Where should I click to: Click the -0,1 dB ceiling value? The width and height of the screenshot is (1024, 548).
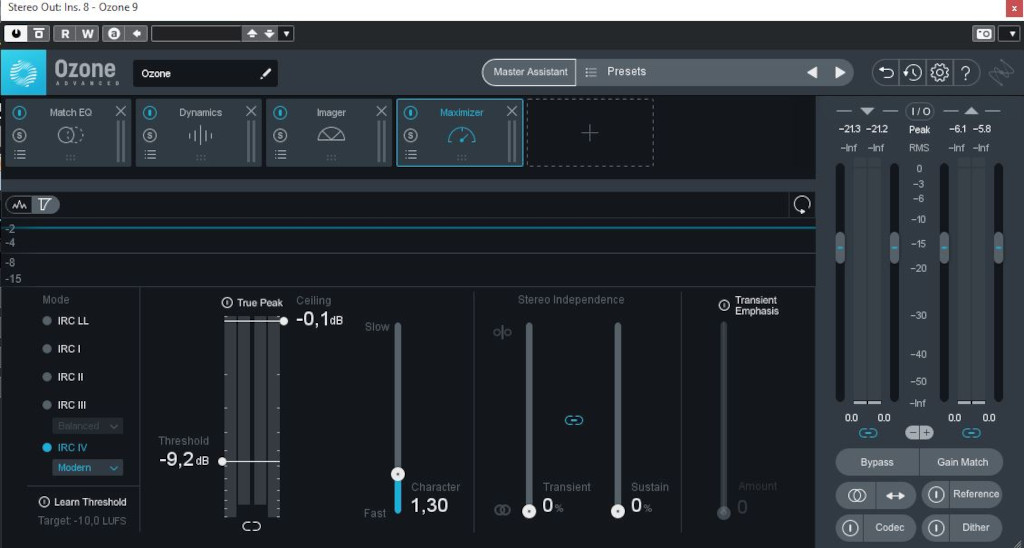[319, 320]
